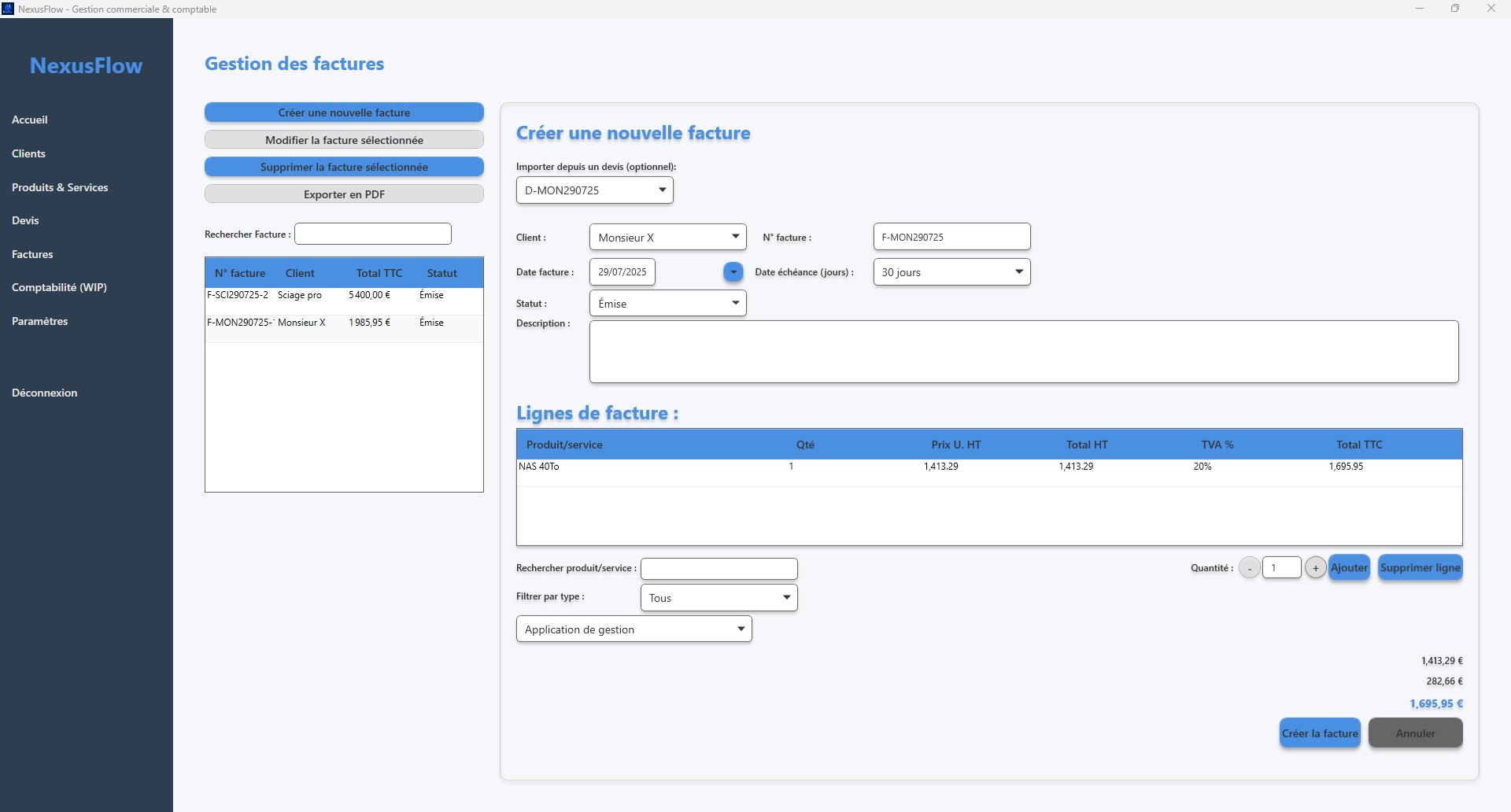Click Supprimer ligne button
The image size is (1511, 812).
[x=1420, y=568]
